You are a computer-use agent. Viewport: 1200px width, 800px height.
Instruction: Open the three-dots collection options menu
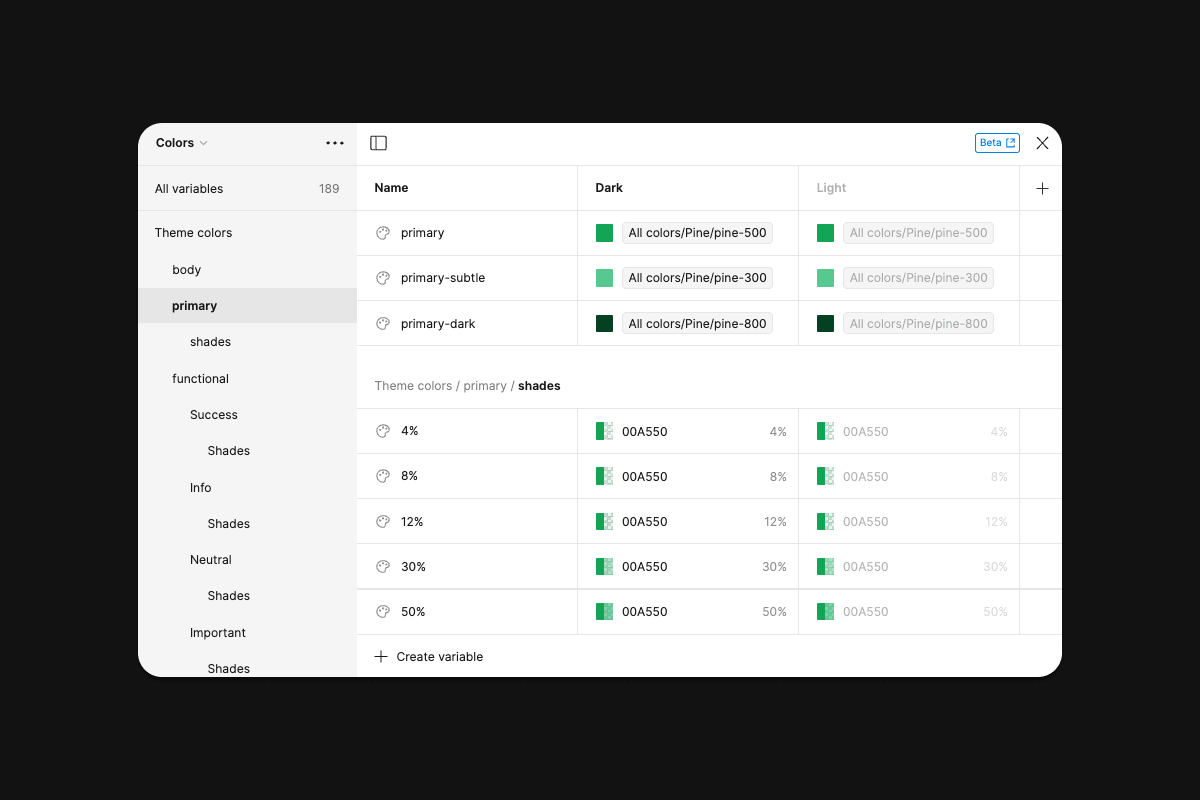(335, 143)
